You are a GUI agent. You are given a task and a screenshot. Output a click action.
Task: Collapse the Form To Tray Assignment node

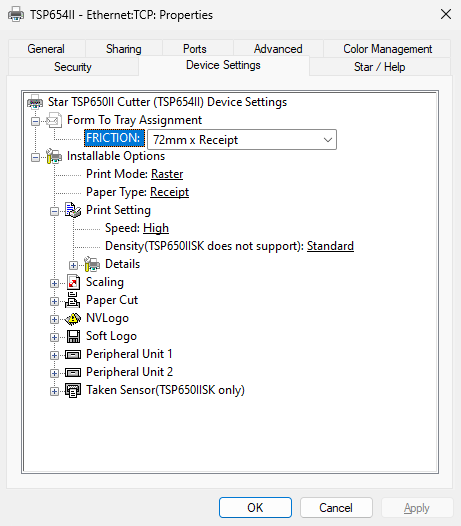pyautogui.click(x=35, y=121)
